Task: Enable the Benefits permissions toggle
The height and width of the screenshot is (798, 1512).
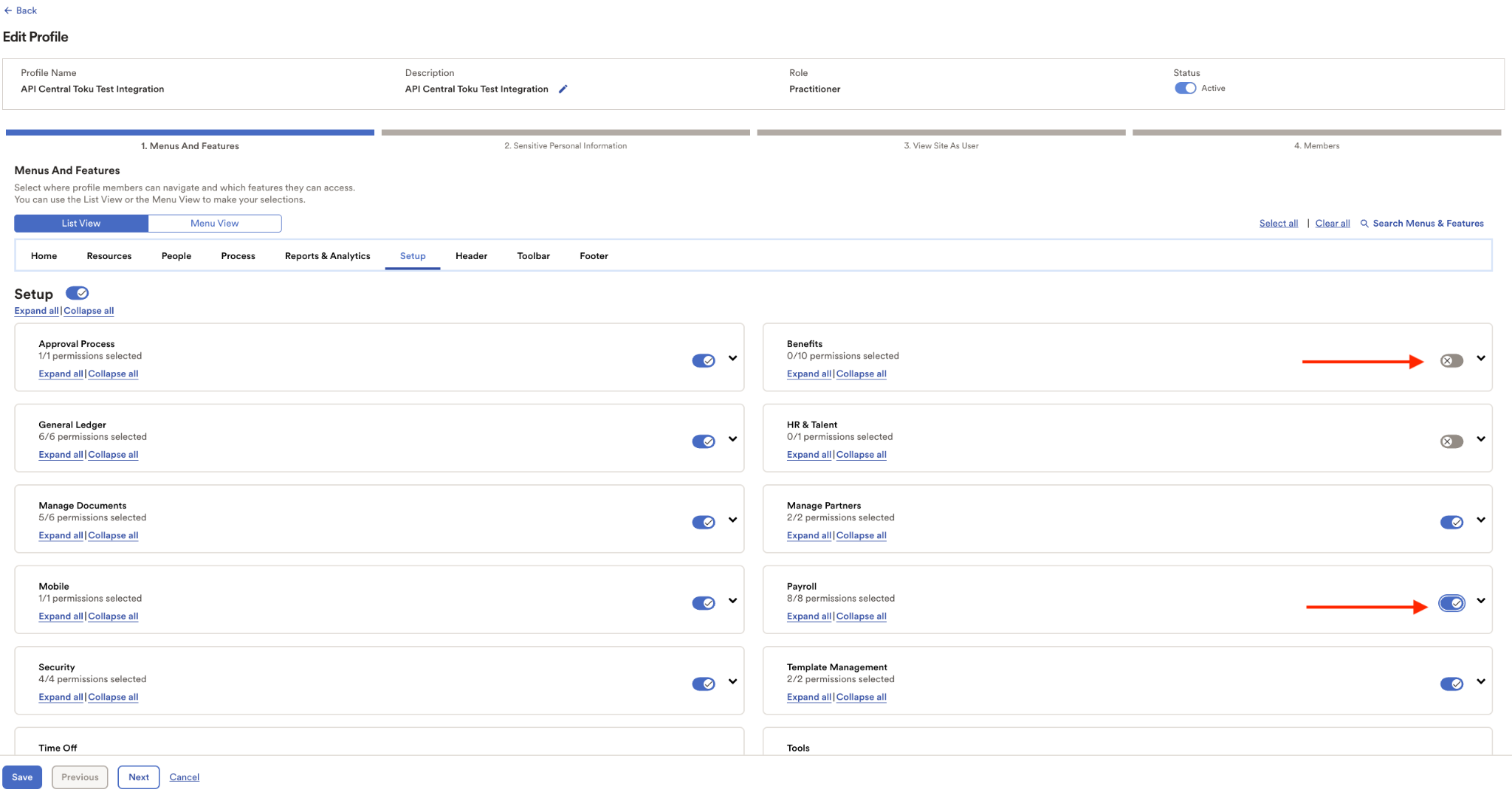Action: (x=1451, y=361)
